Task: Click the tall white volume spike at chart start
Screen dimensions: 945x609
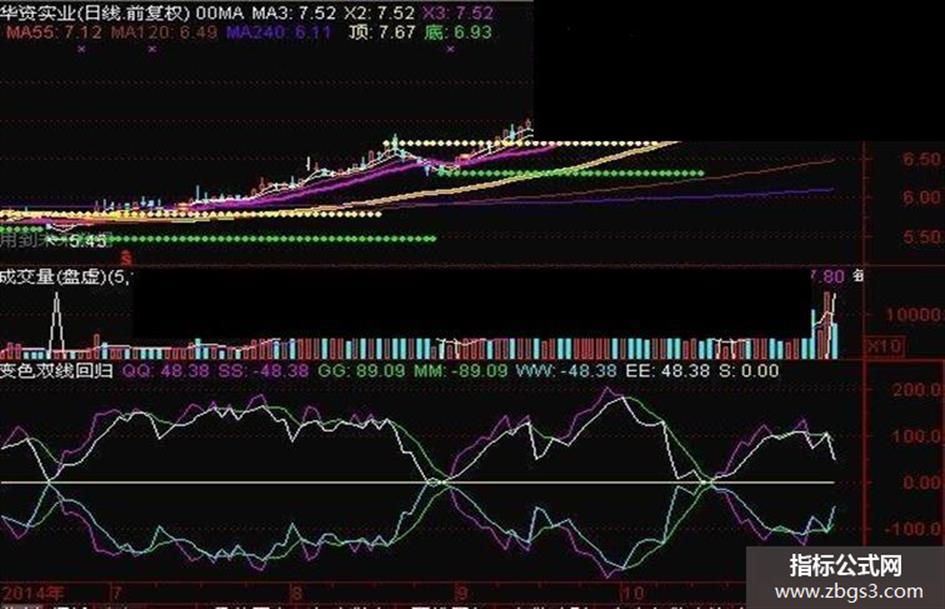Action: tap(57, 323)
